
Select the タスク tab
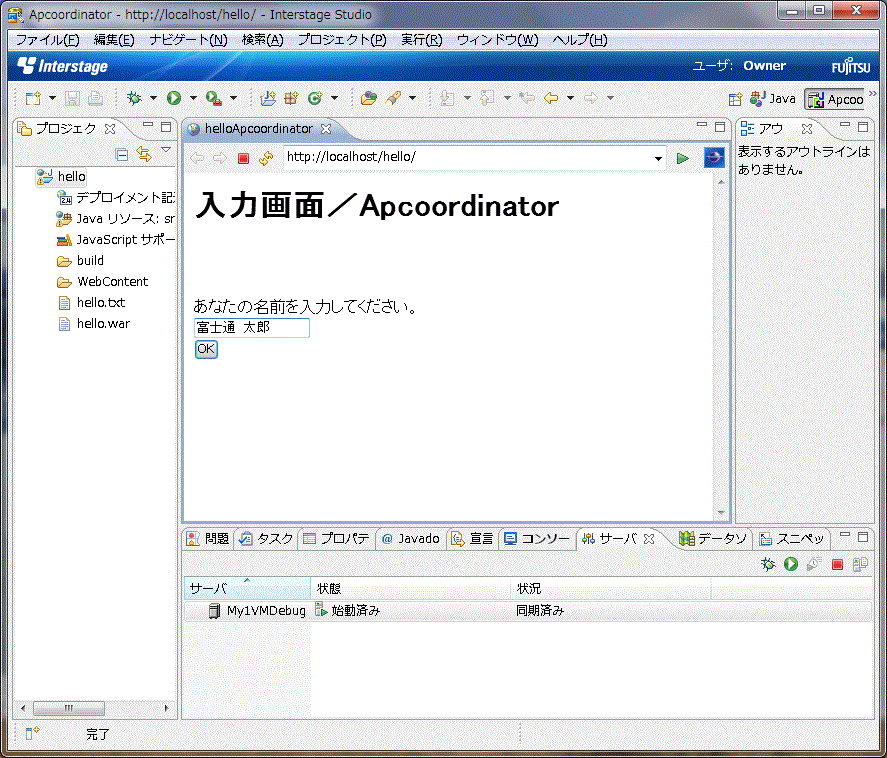point(266,539)
